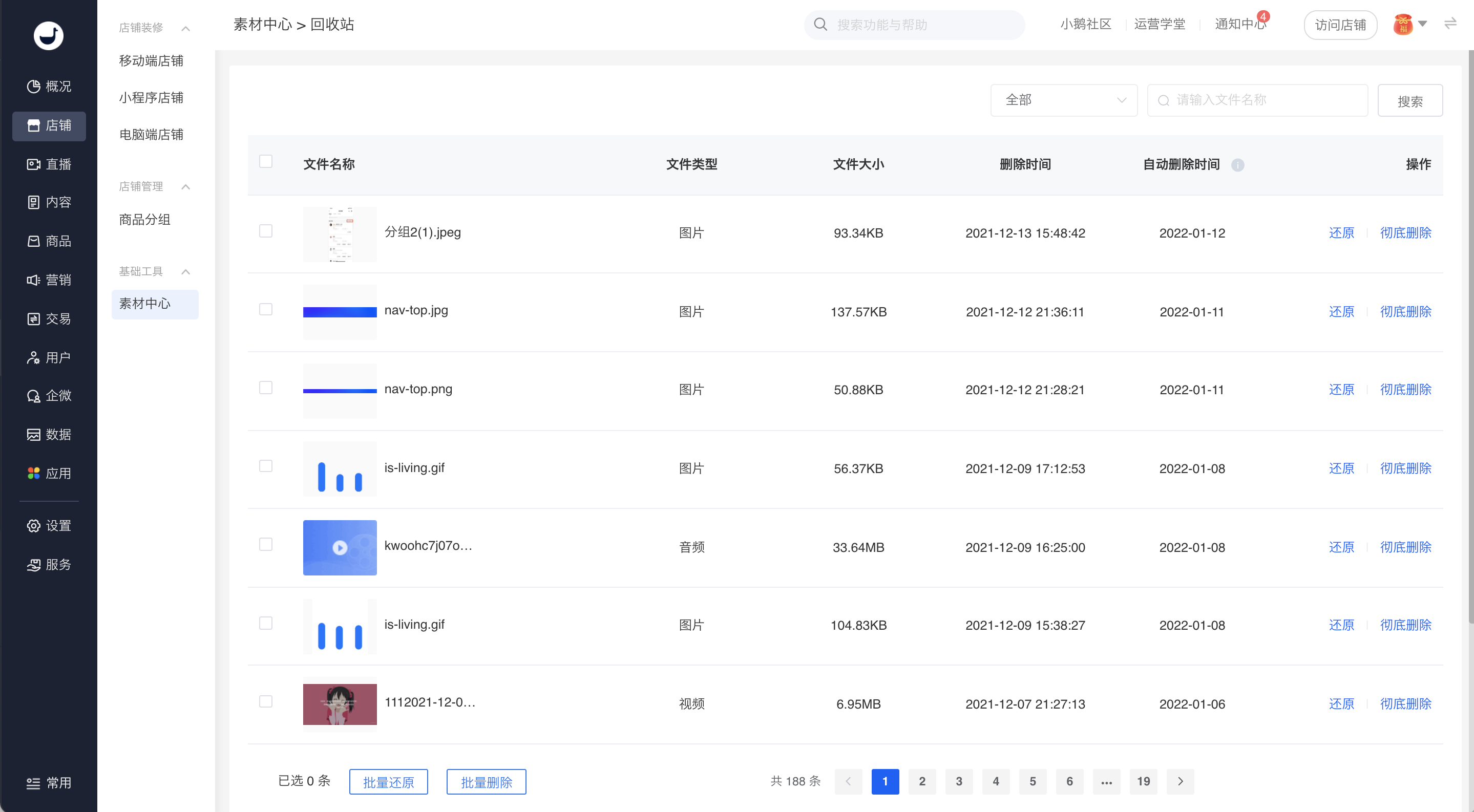Collapse the 店铺装修 section chevron
This screenshot has height=812, width=1474.
(x=185, y=28)
